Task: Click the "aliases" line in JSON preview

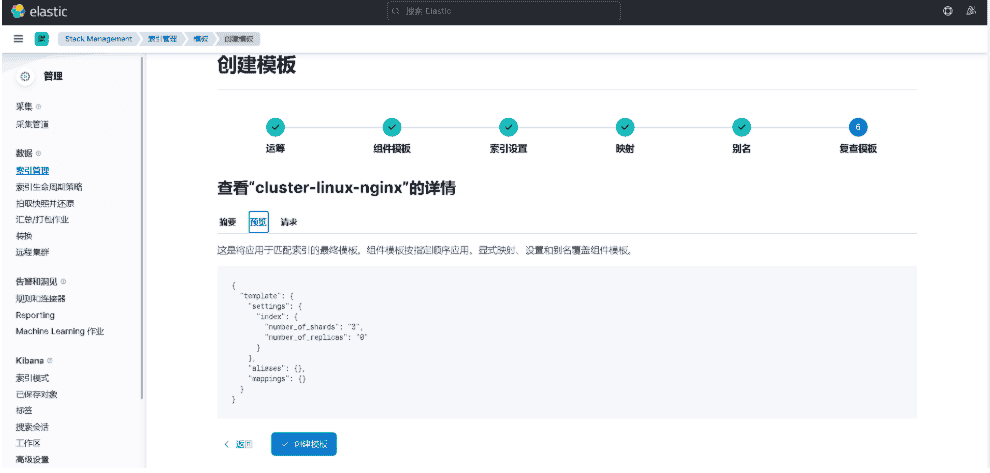Action: (278, 368)
